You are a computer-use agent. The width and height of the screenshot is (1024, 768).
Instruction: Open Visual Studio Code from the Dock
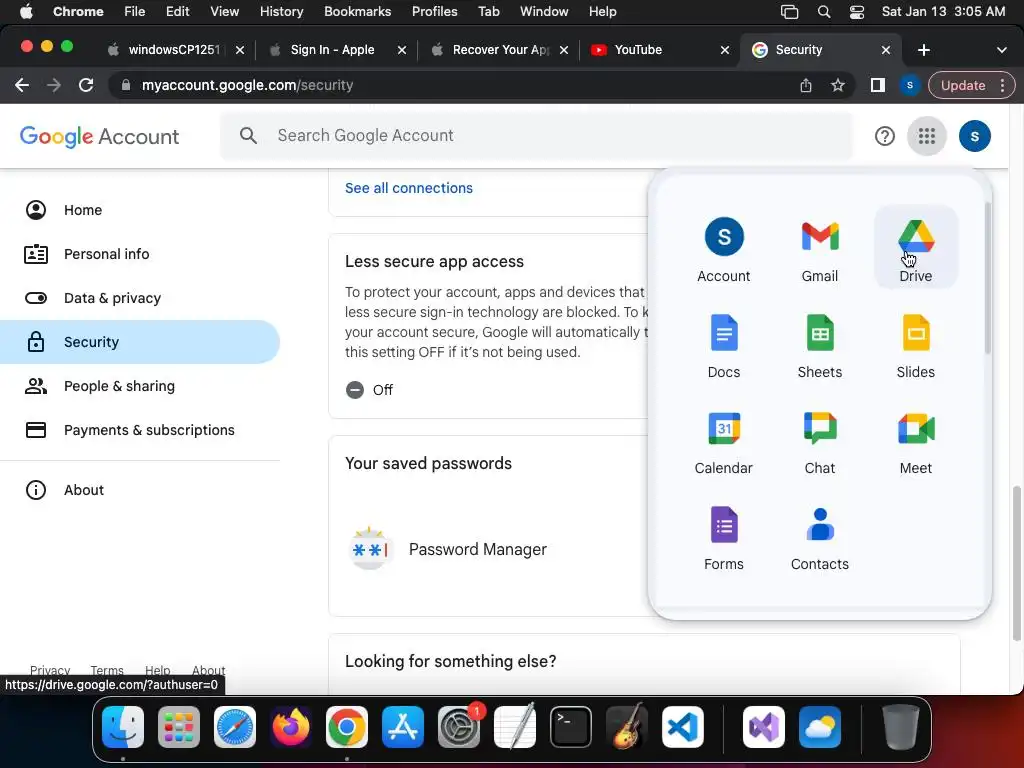pos(682,727)
